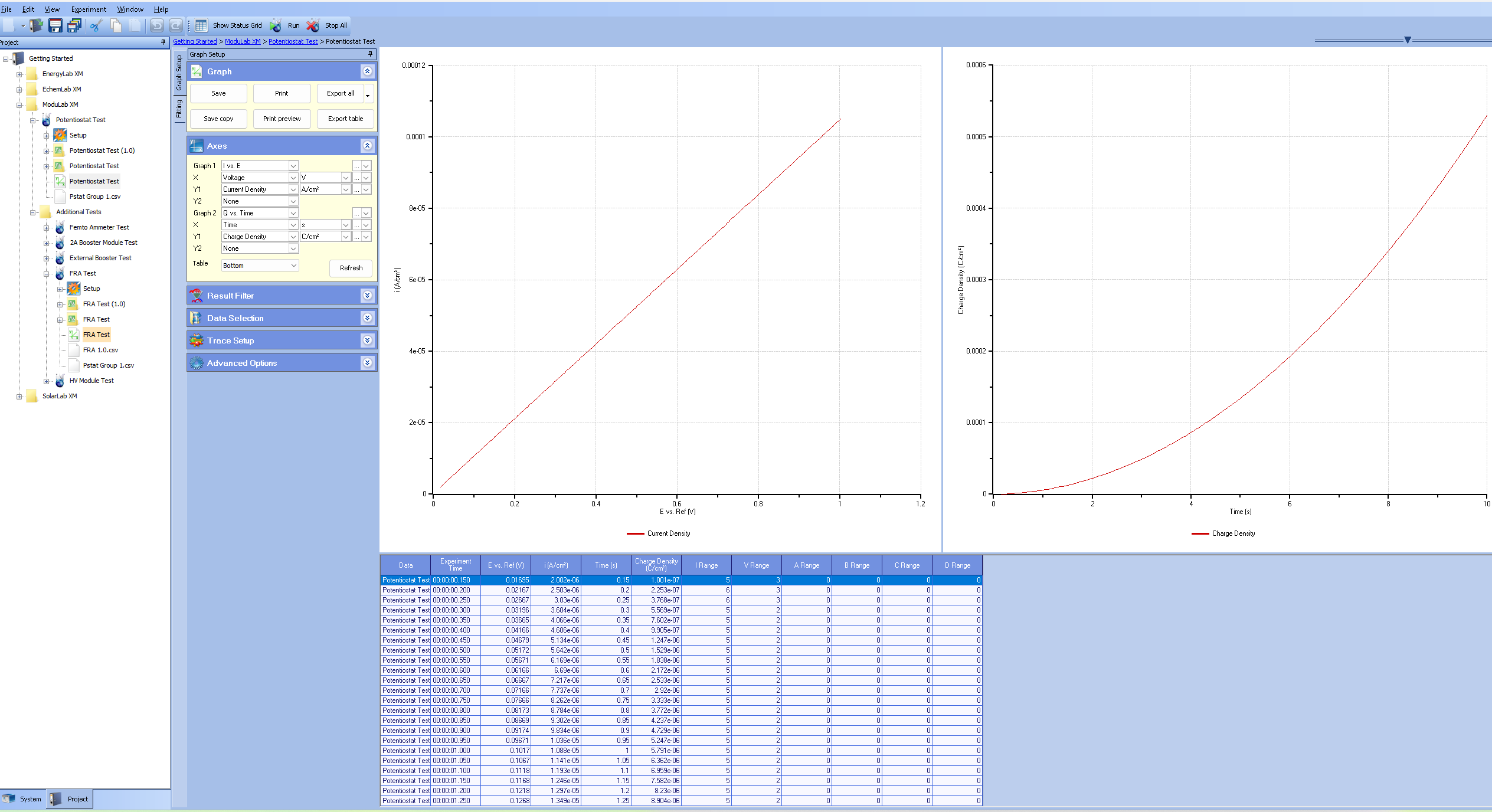Viewport: 1492px width, 812px height.
Task: Collapse the Axes section chevron
Action: (x=367, y=146)
